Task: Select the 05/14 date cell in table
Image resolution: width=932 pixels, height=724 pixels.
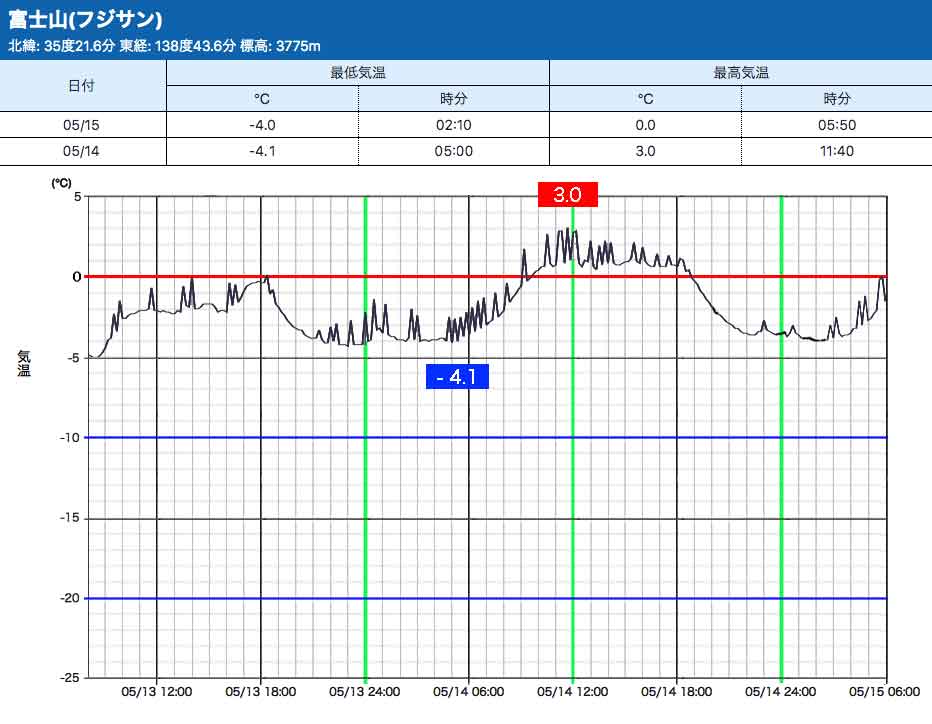Action: click(x=81, y=151)
